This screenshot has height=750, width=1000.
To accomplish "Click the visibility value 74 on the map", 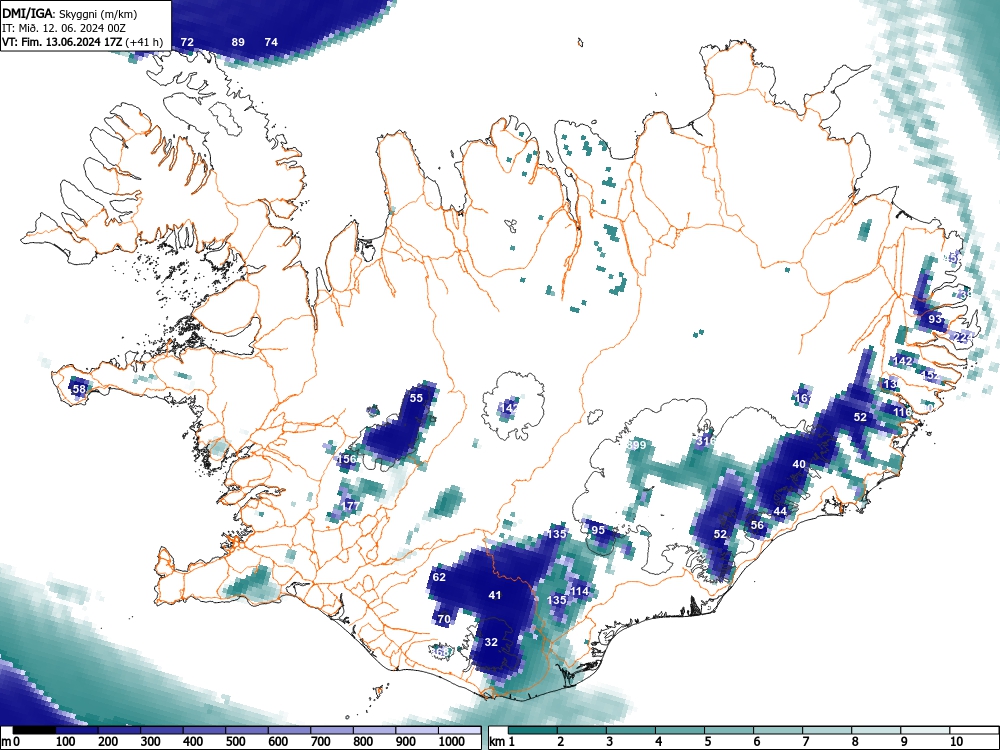I will point(271,42).
